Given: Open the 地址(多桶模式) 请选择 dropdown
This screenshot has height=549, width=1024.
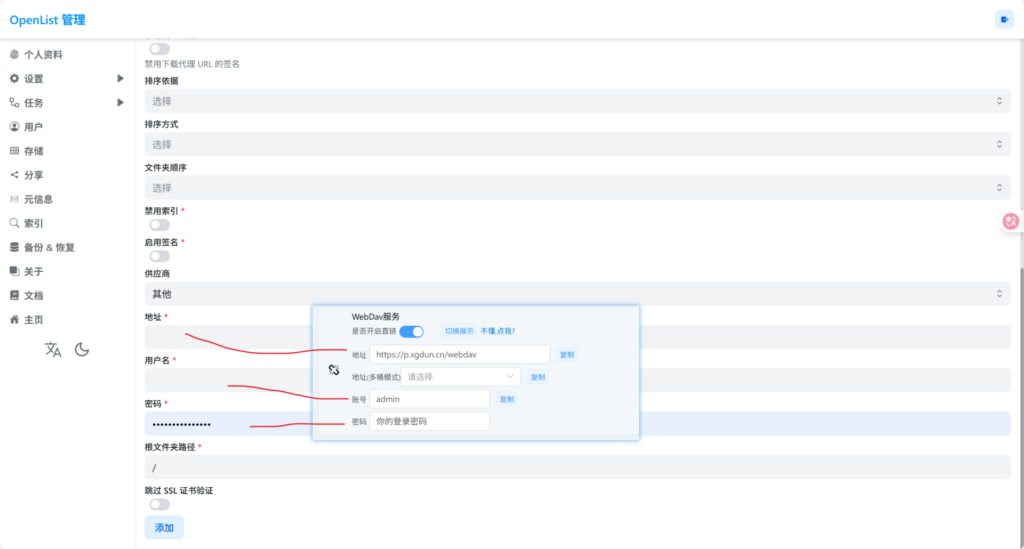Looking at the screenshot, I should coord(460,377).
